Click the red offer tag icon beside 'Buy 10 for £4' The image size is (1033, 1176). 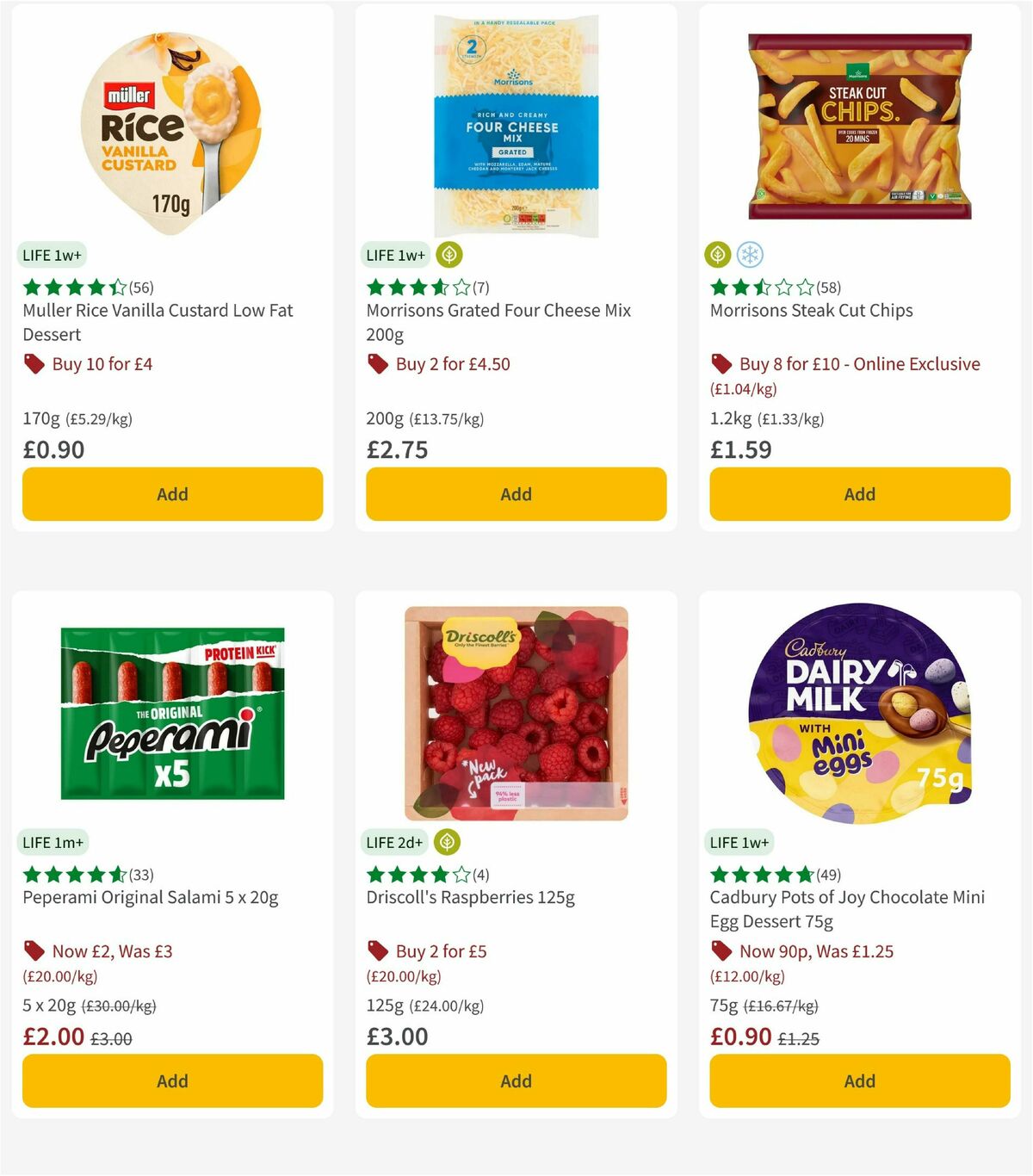pos(34,363)
